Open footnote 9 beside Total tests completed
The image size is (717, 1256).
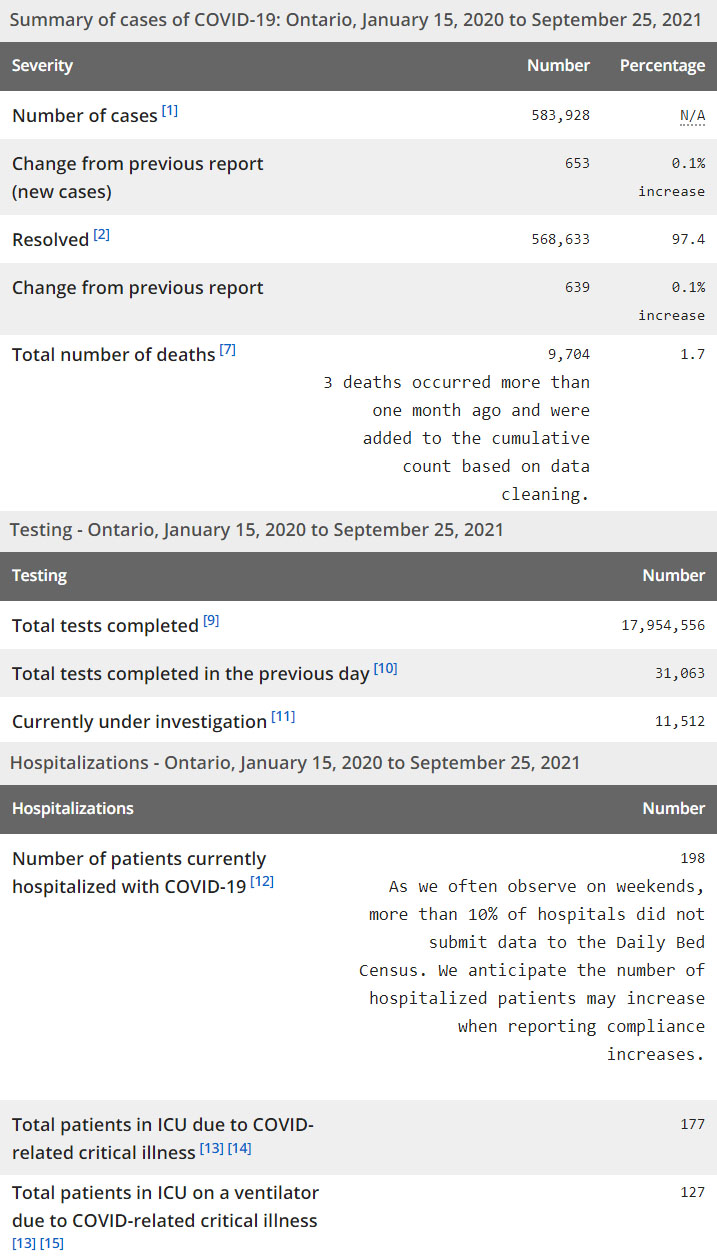click(x=211, y=621)
